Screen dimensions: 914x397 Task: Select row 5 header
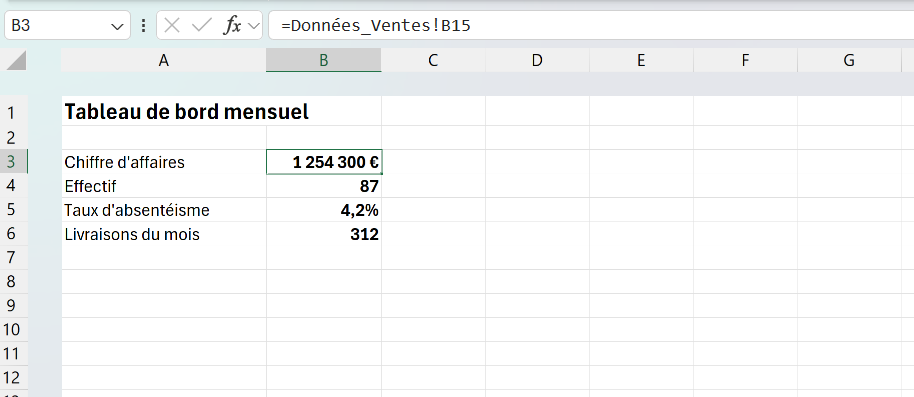(13, 210)
